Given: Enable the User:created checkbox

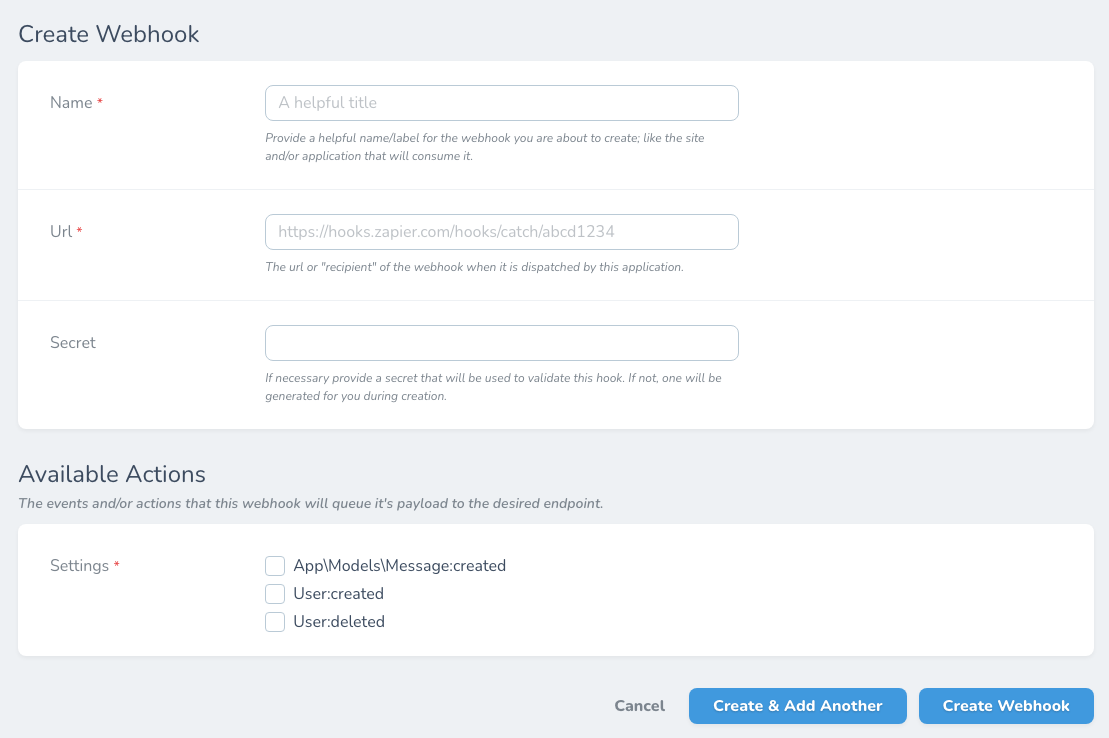Looking at the screenshot, I should click(x=275, y=594).
